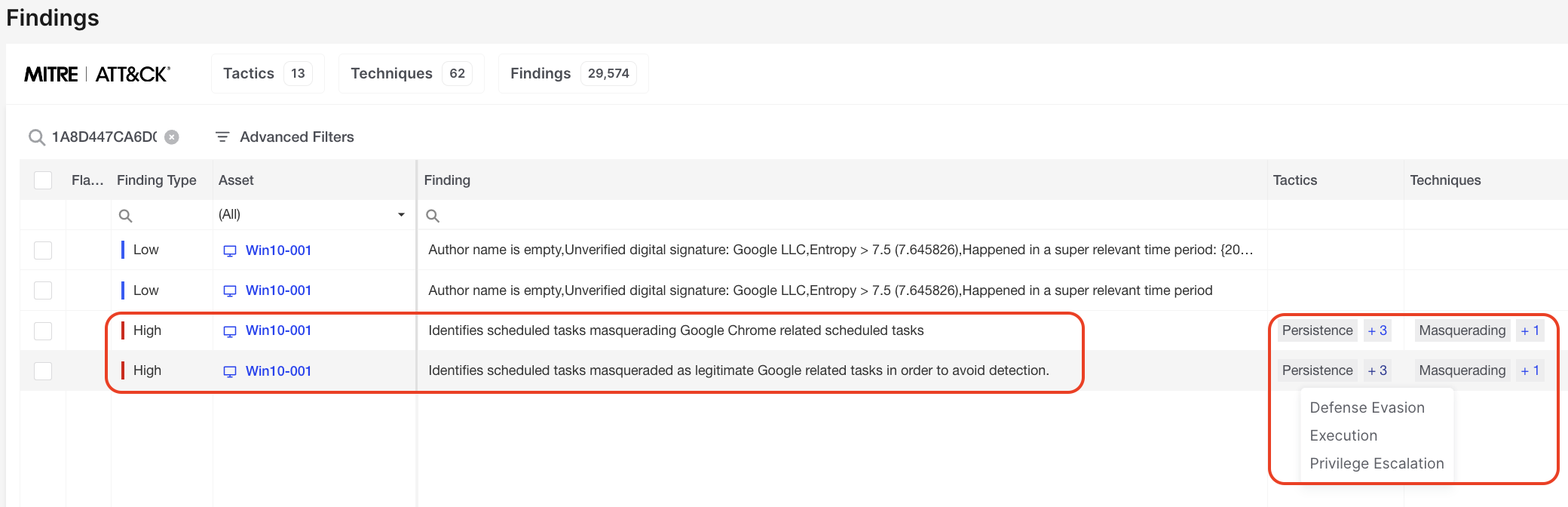
Task: Select Defense Evasion in the tactics popup
Action: pyautogui.click(x=1367, y=408)
